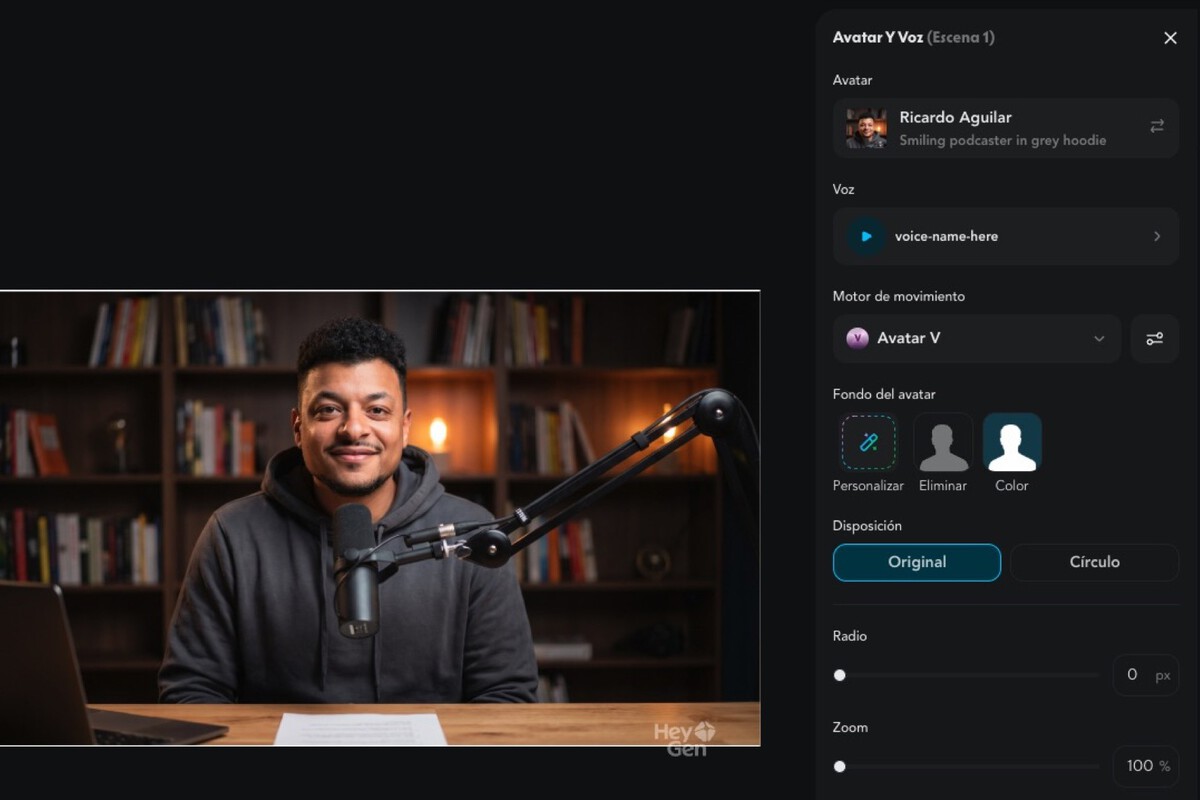Click the Zoom slider handle
This screenshot has width=1200, height=800.
pos(840,766)
